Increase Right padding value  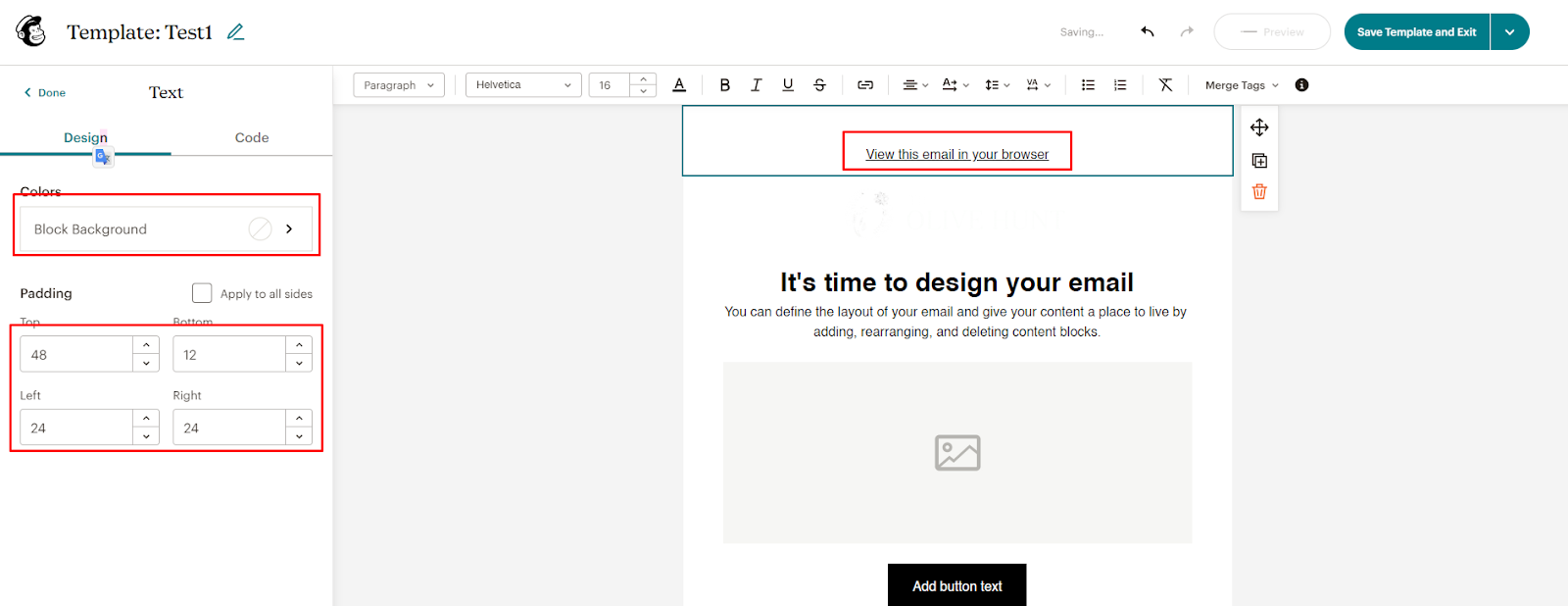point(299,419)
